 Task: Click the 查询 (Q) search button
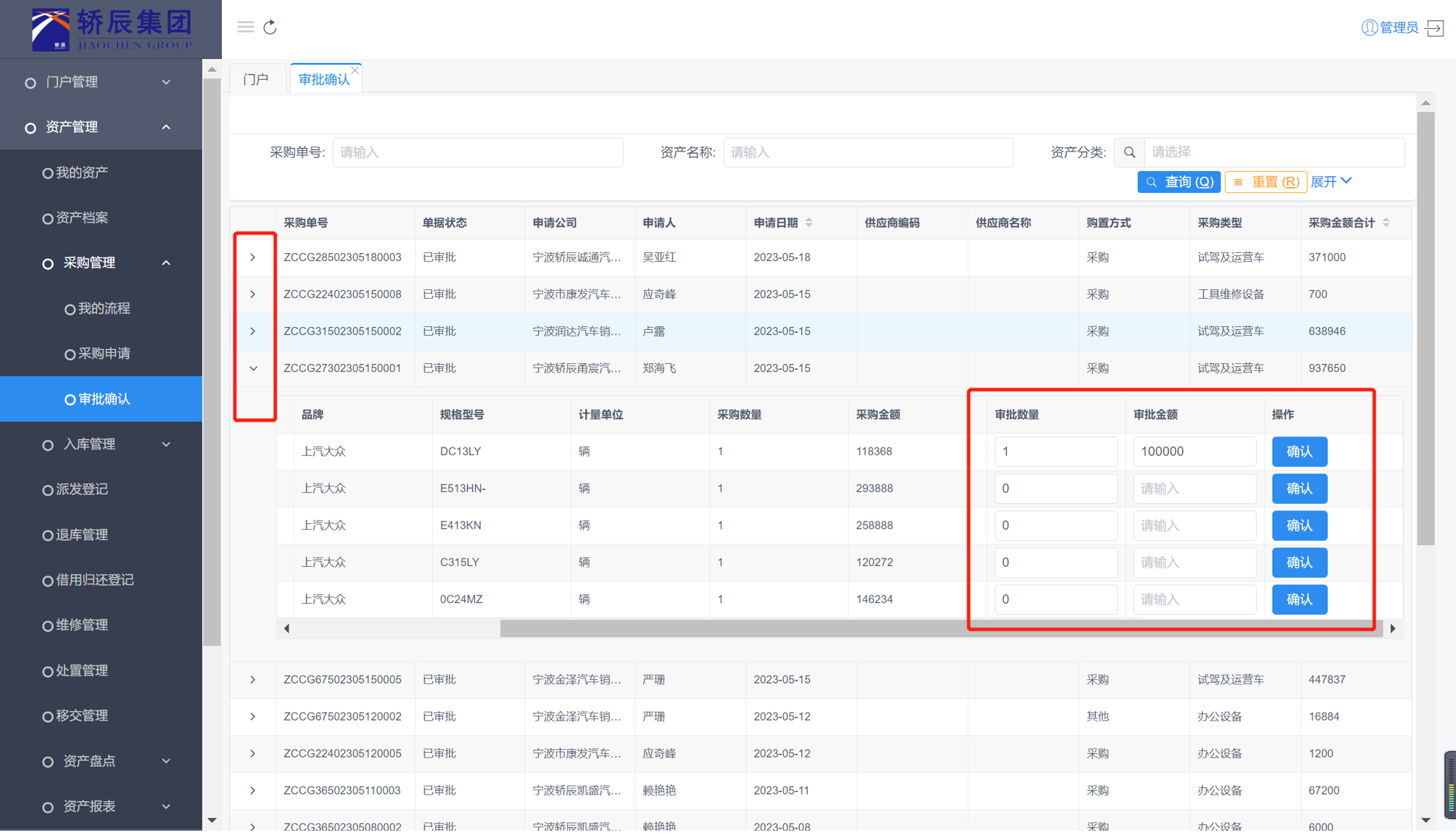pos(1179,182)
